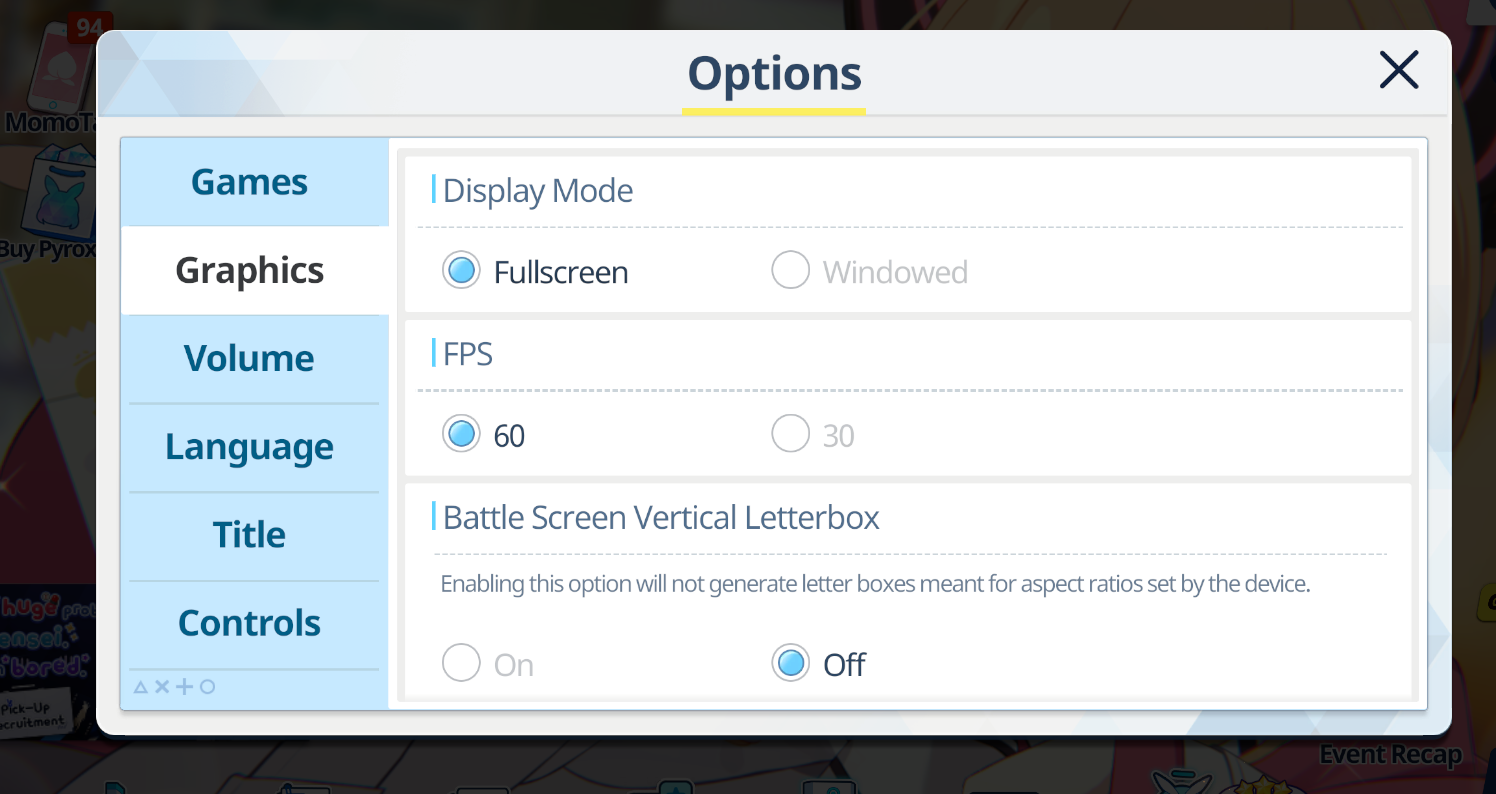Image resolution: width=1496 pixels, height=794 pixels.
Task: Click the Display Mode section header
Action: coord(538,190)
